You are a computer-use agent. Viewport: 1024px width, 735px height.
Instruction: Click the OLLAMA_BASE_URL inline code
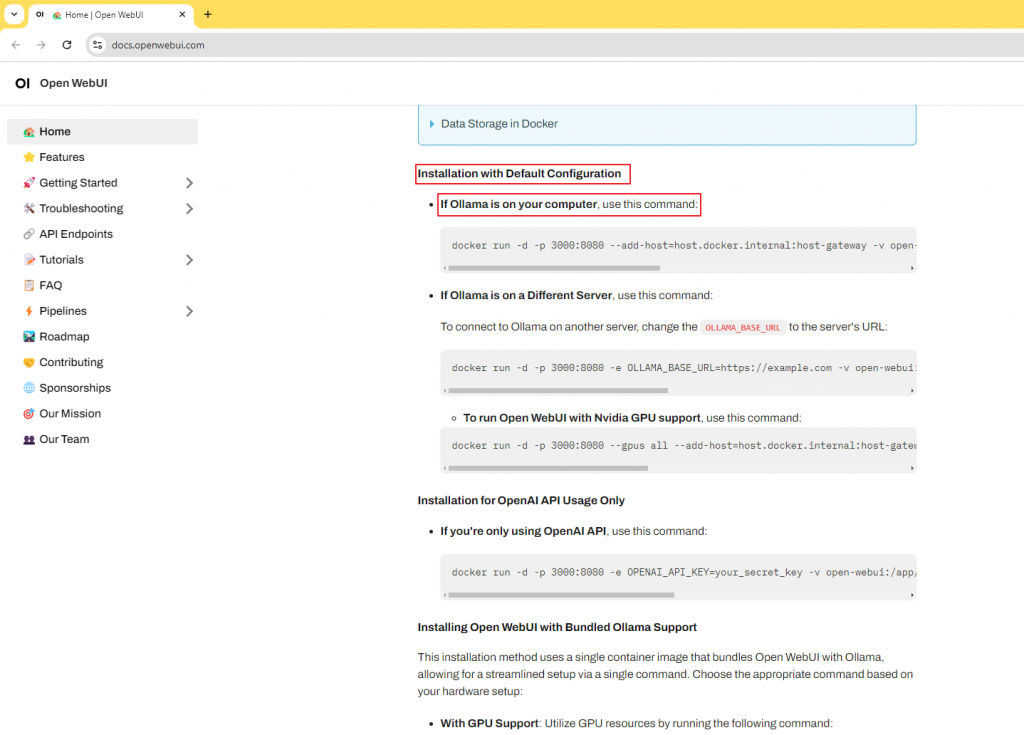743,327
